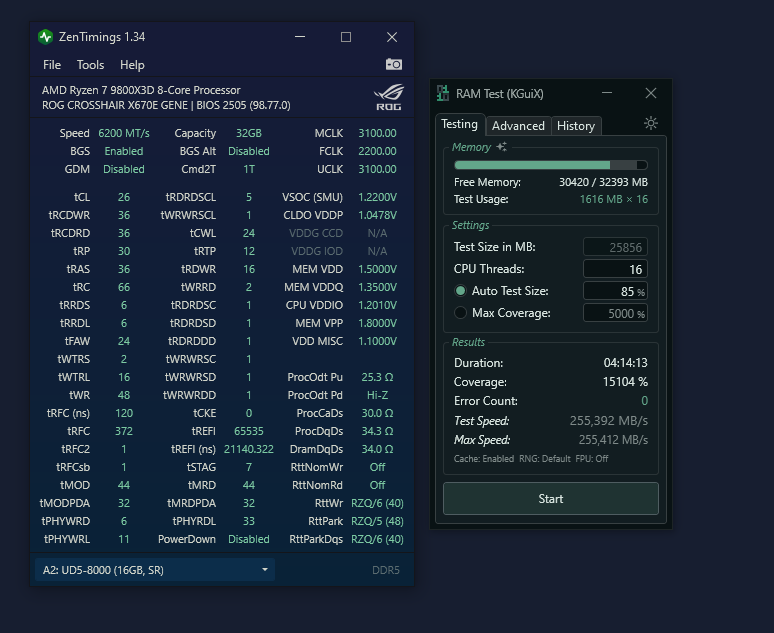
Task: Click the ZenTimings app icon in title bar
Action: [x=45, y=37]
